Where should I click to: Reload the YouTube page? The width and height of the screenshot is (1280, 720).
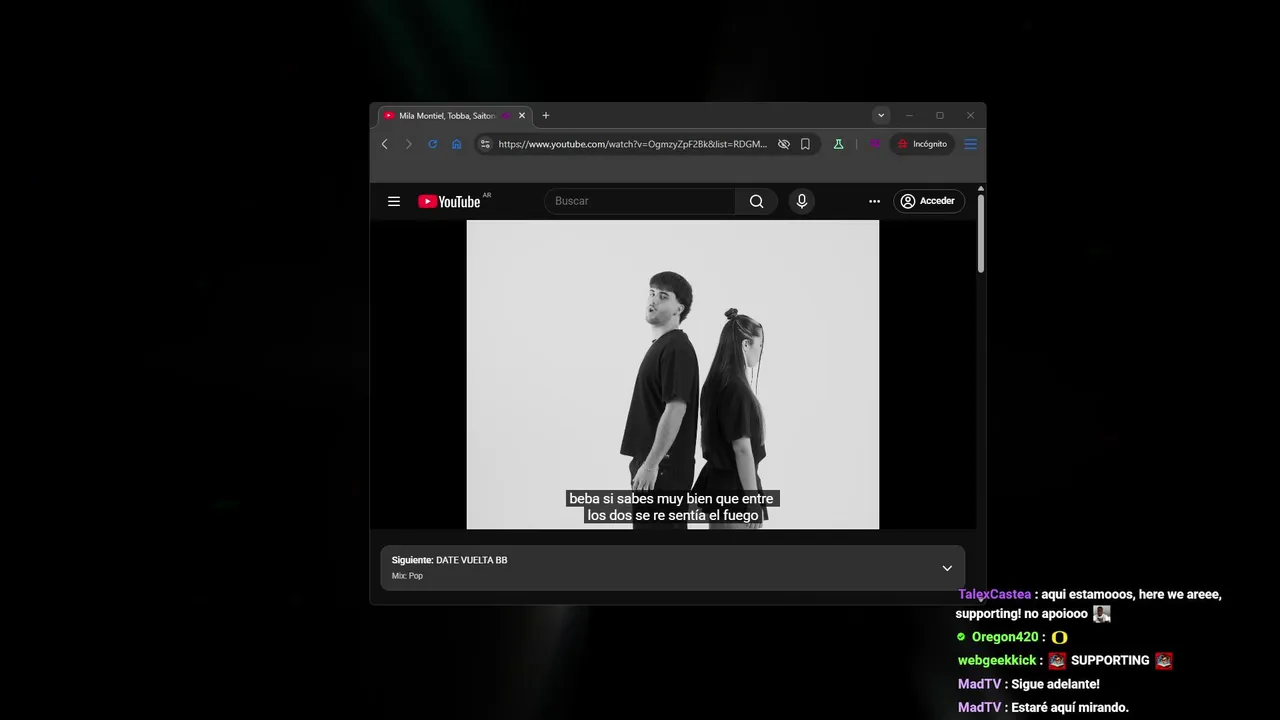point(432,144)
